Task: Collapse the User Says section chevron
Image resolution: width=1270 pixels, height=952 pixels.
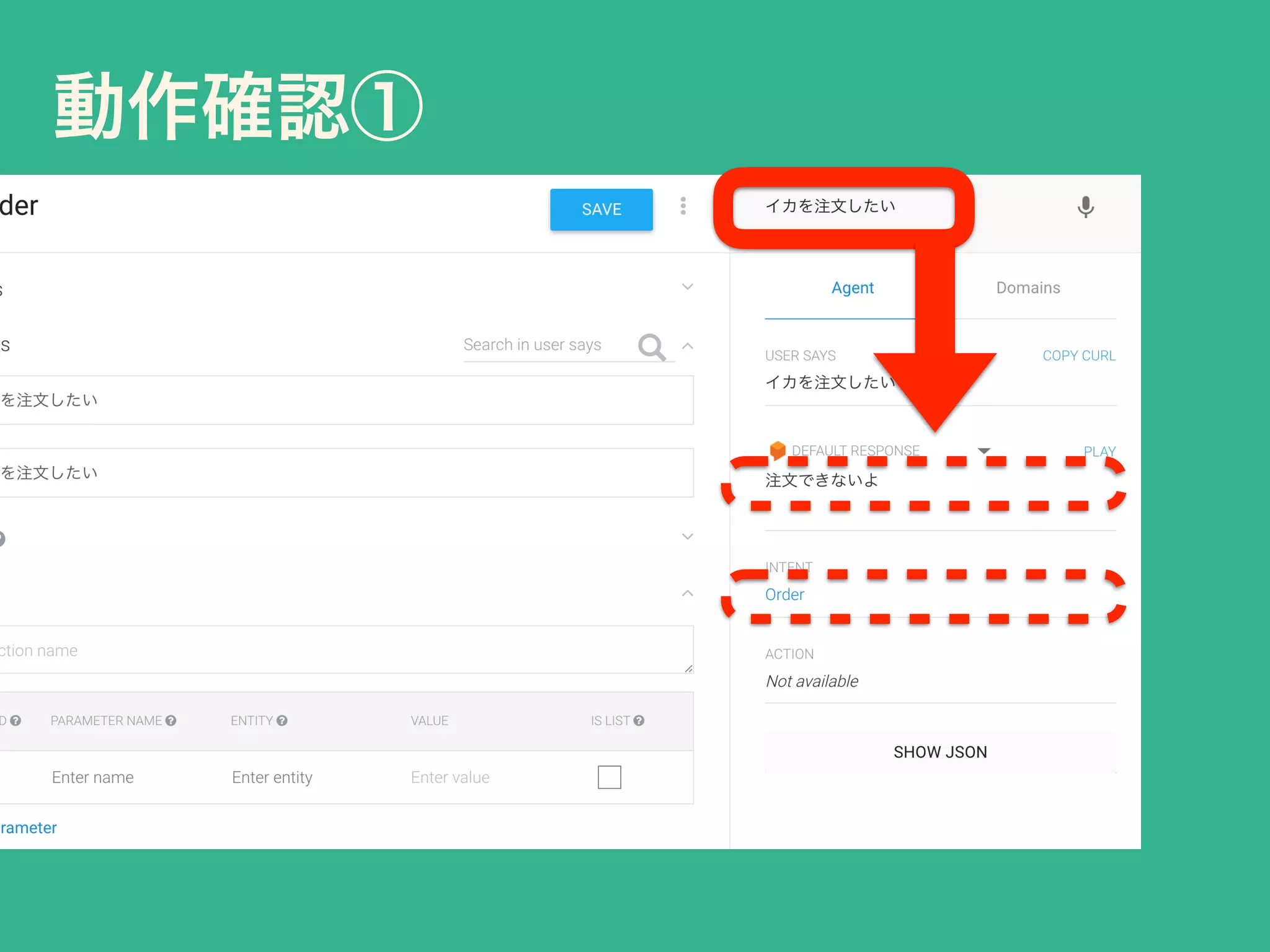Action: click(x=687, y=346)
